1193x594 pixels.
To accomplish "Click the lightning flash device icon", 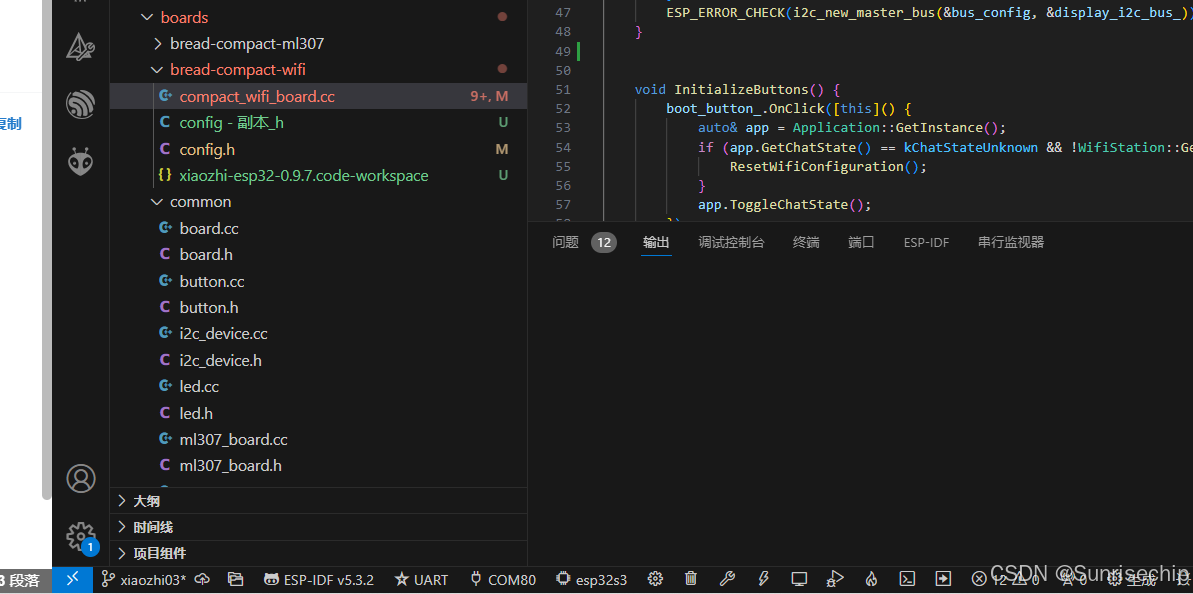I will pos(764,580).
